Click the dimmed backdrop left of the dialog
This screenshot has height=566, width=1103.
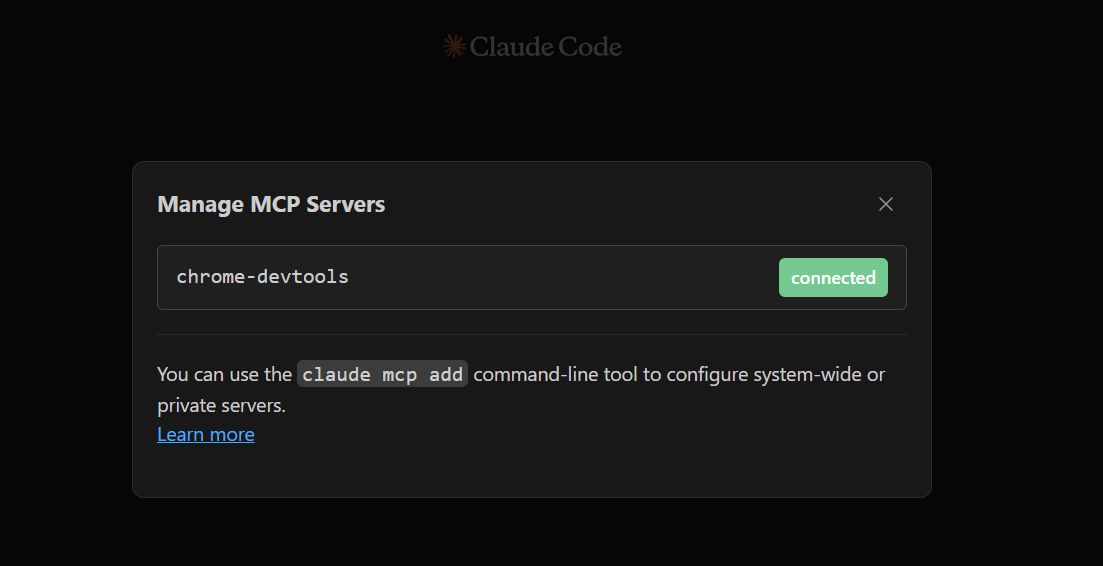[x=65, y=330]
